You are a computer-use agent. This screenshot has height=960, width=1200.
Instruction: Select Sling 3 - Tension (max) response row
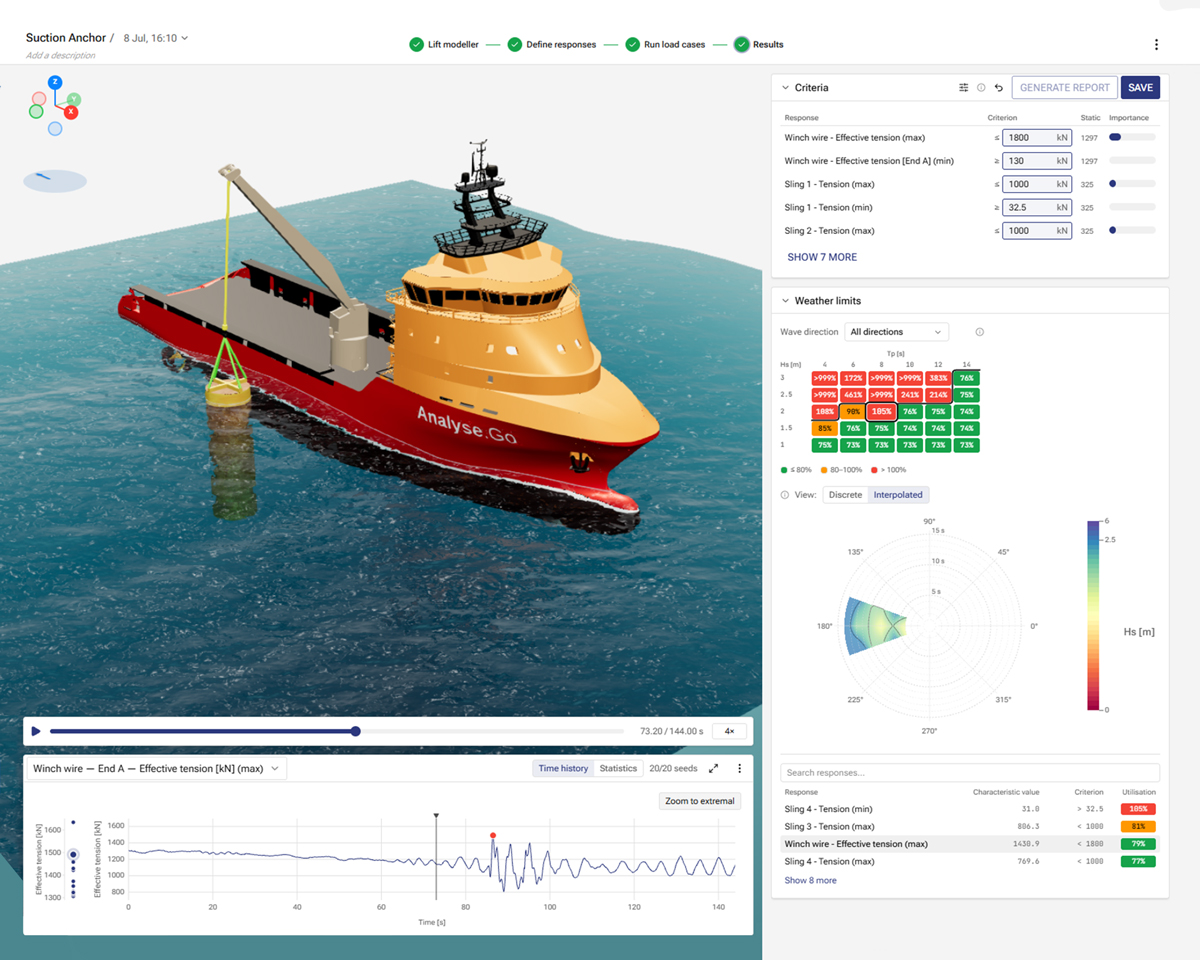point(970,827)
